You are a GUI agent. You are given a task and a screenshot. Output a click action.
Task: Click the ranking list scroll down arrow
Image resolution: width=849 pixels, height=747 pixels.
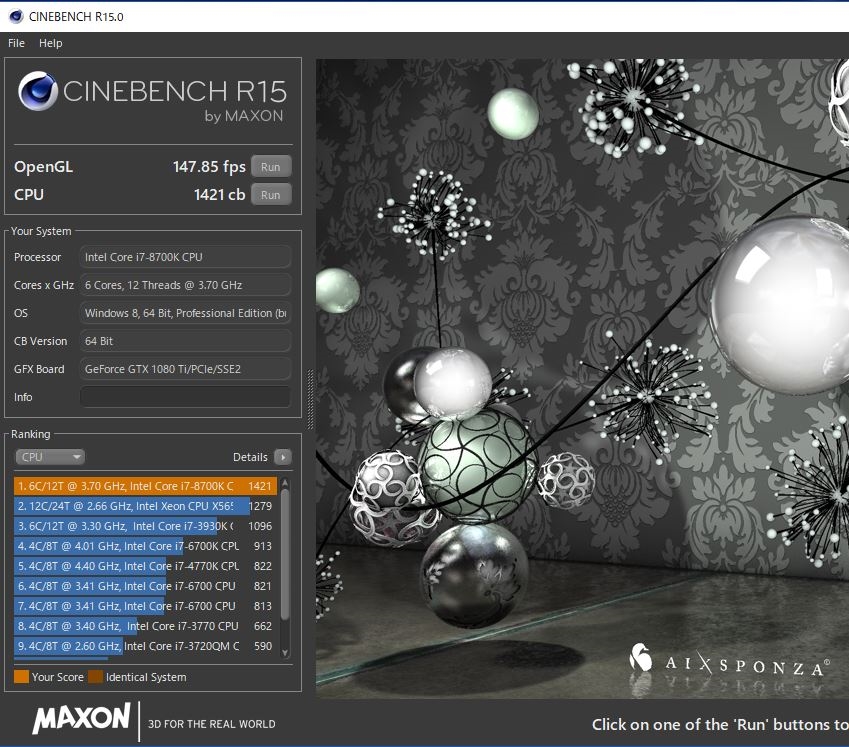tap(285, 653)
